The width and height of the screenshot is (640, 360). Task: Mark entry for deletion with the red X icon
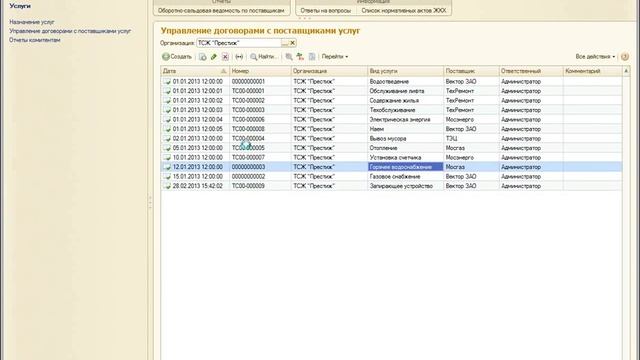click(x=225, y=57)
